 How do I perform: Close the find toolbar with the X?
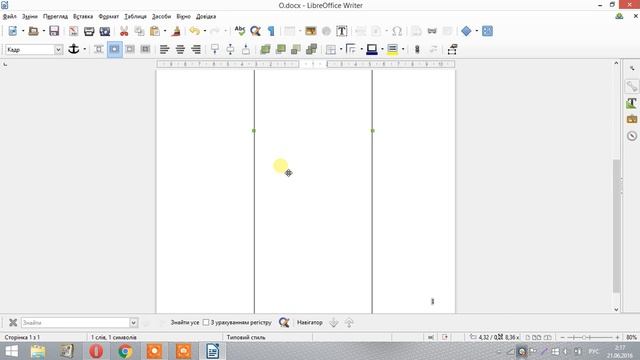coord(13,322)
